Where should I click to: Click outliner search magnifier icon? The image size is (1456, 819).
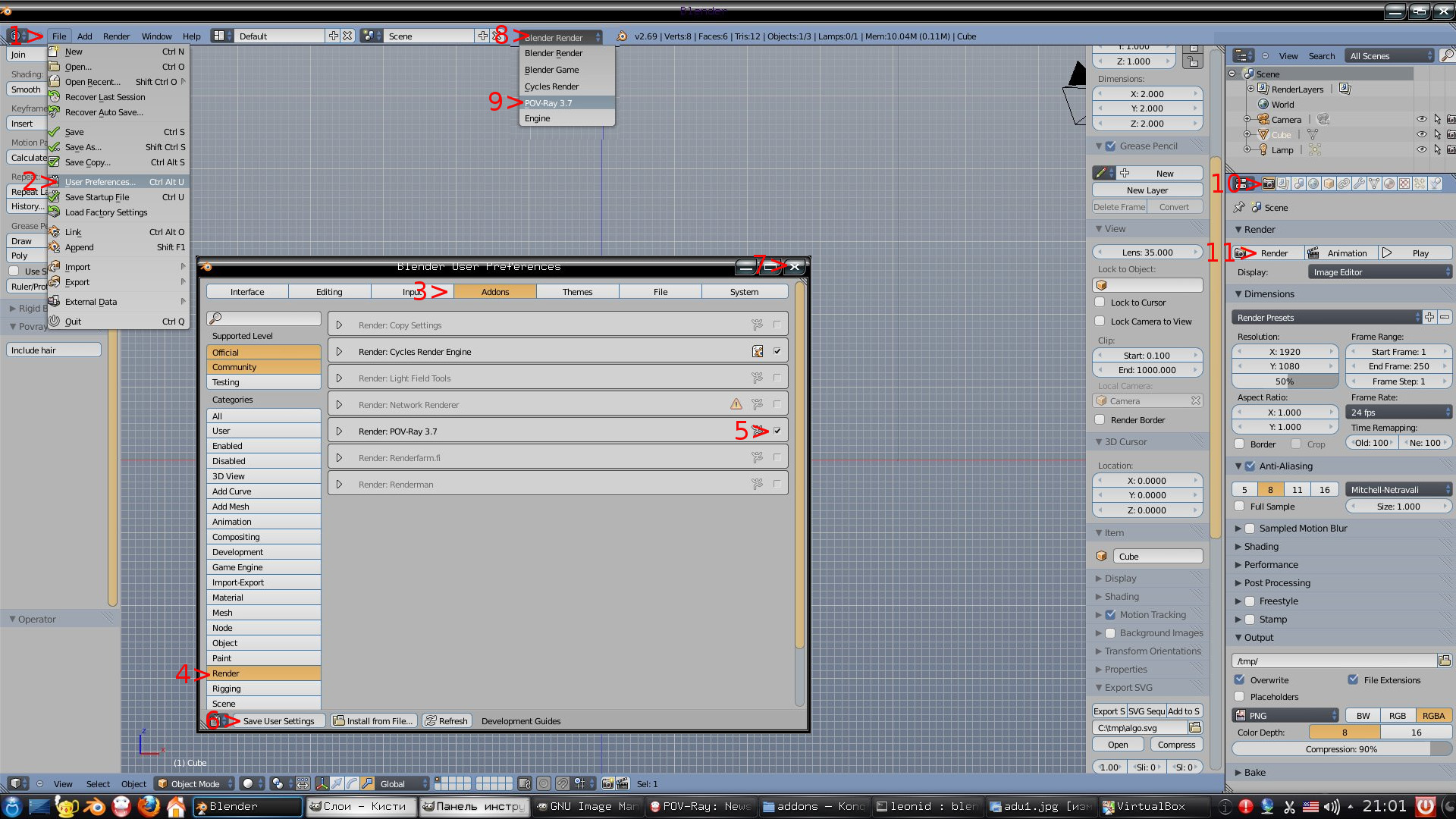(x=1447, y=55)
